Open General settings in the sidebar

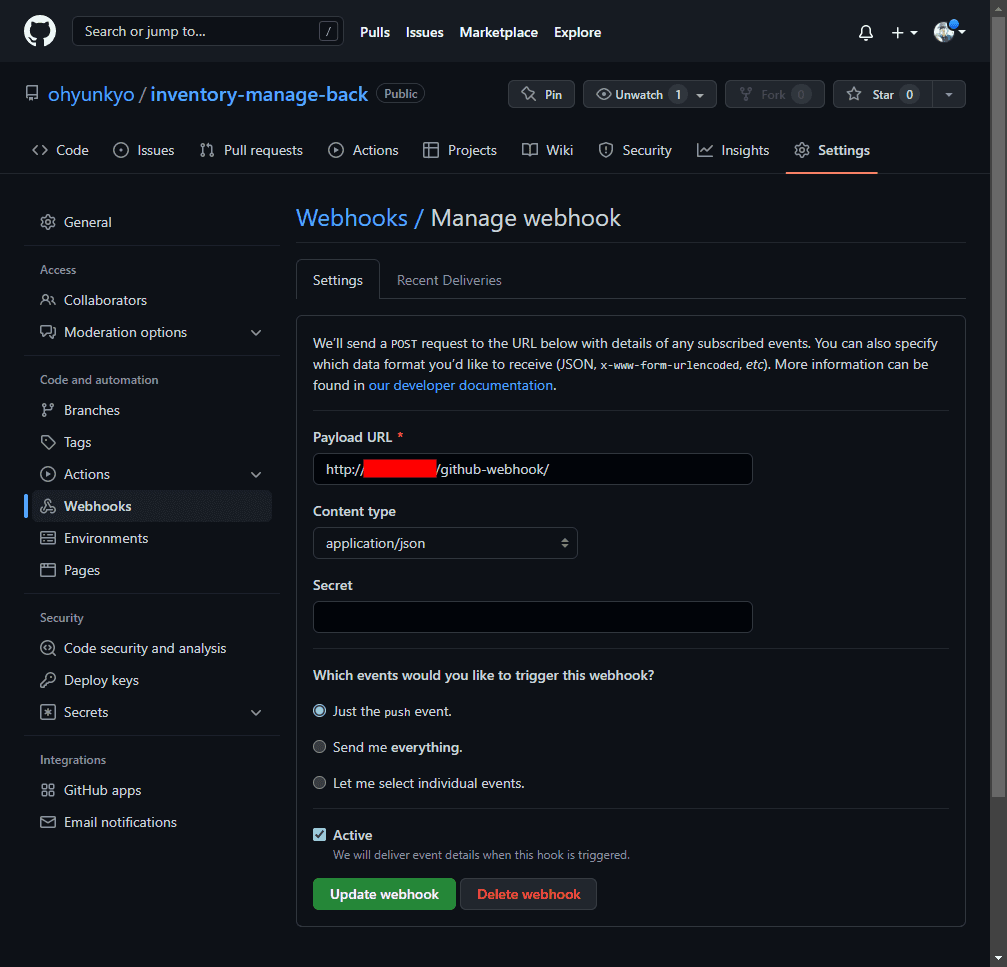coord(152,222)
